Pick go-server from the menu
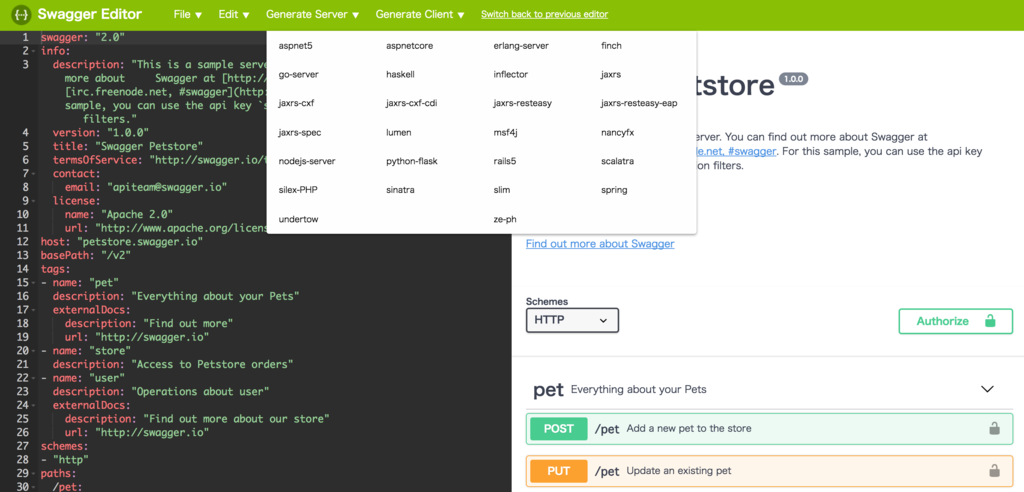1024x492 pixels. (298, 74)
